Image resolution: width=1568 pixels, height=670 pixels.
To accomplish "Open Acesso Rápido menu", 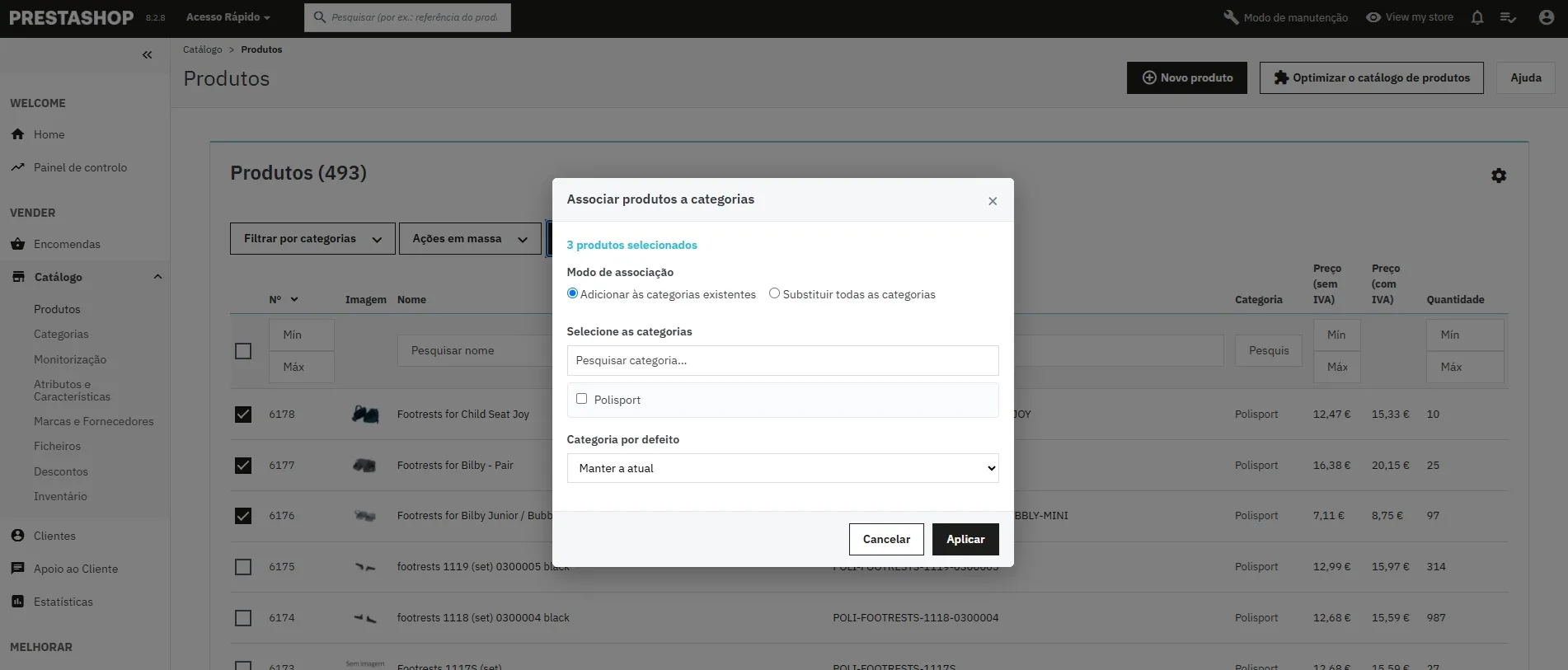I will pos(228,17).
